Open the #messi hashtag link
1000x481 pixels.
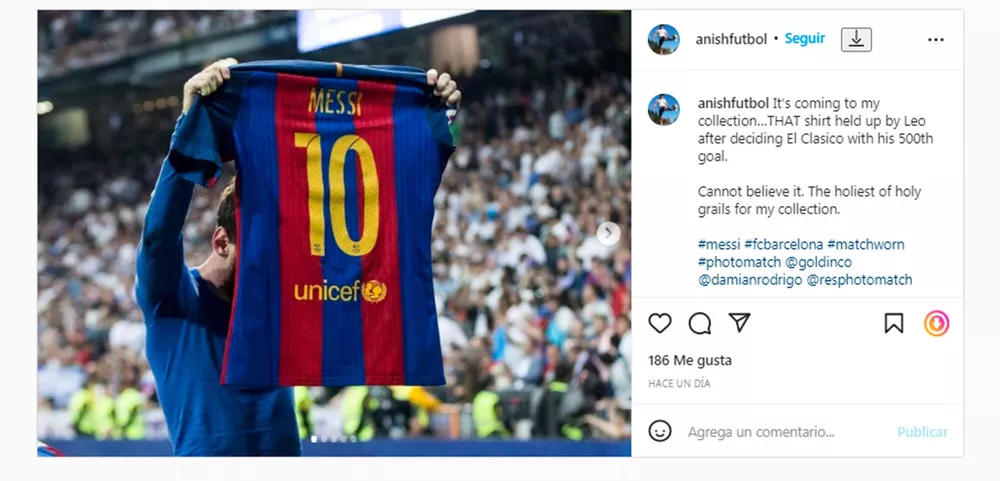(719, 244)
